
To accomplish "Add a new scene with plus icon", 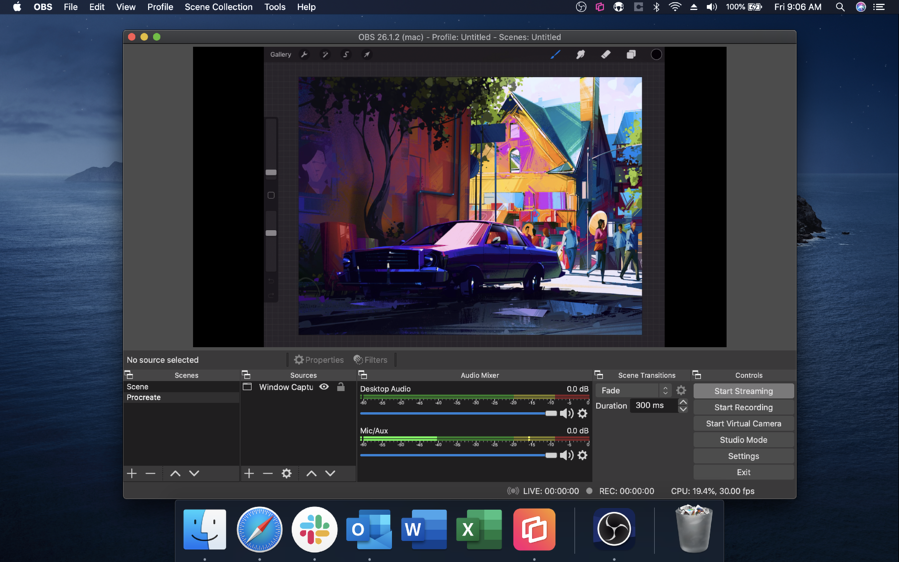I will 132,473.
